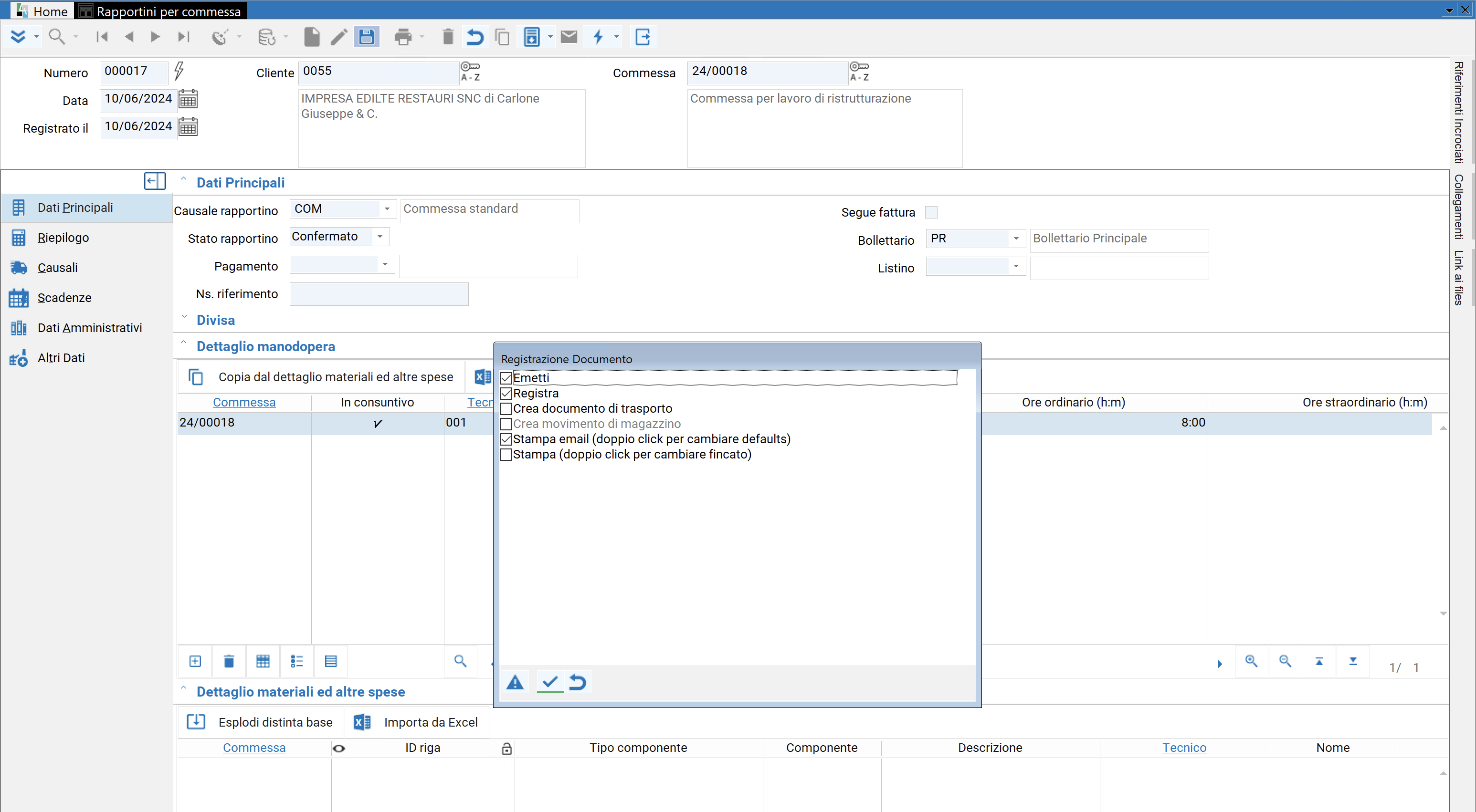
Task: Enable Stampa fincato checkbox
Action: 506,455
